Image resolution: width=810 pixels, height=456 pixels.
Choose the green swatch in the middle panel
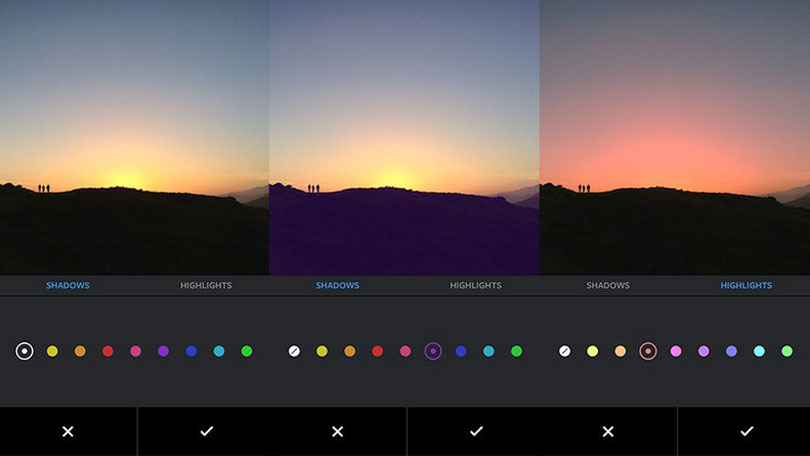[x=517, y=351]
